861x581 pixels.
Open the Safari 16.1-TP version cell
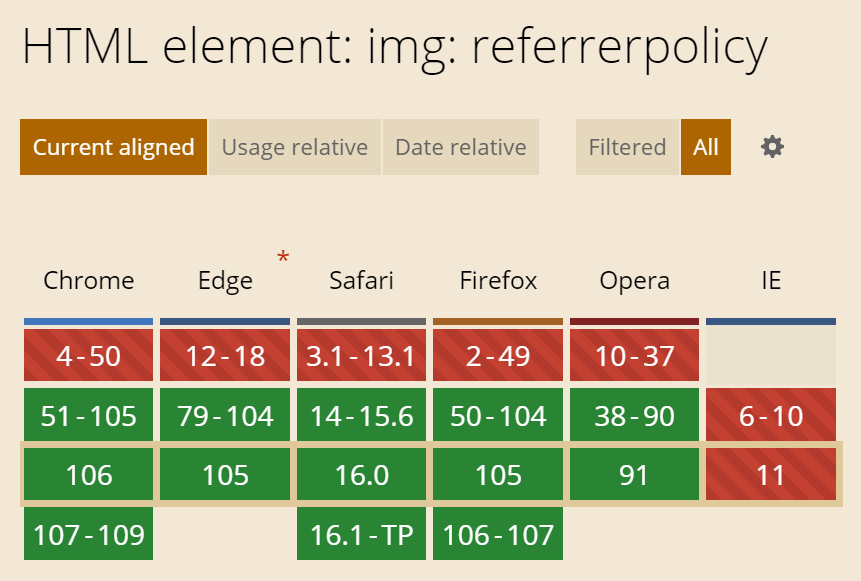(361, 534)
